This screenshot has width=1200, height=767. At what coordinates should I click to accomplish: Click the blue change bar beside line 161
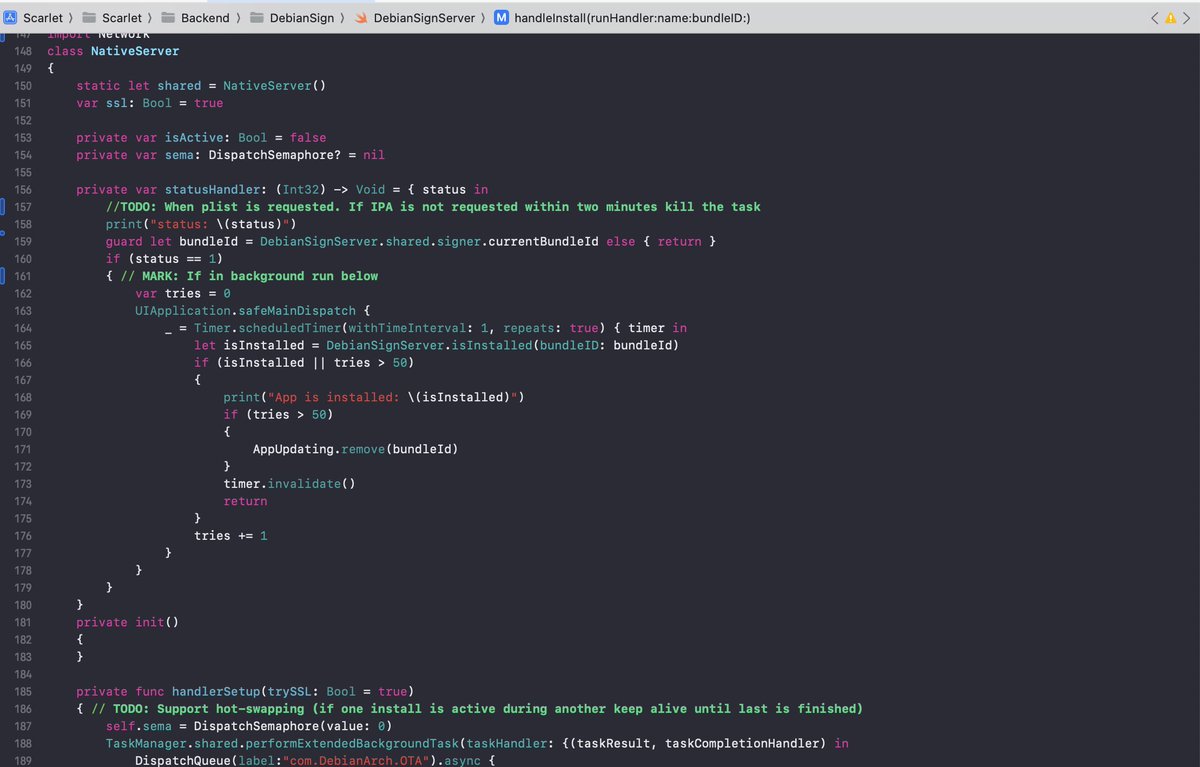pyautogui.click(x=3, y=276)
